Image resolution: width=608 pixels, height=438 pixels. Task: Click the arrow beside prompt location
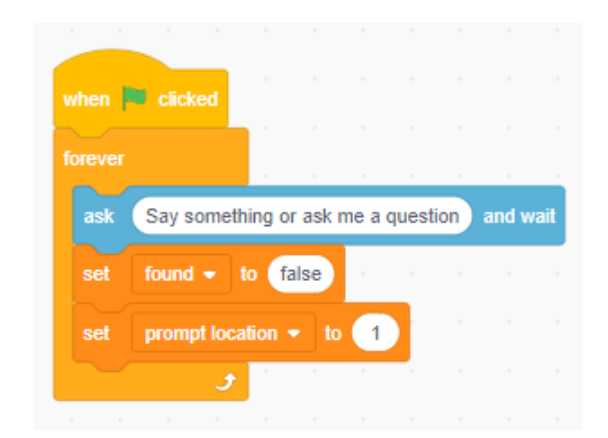point(294,334)
